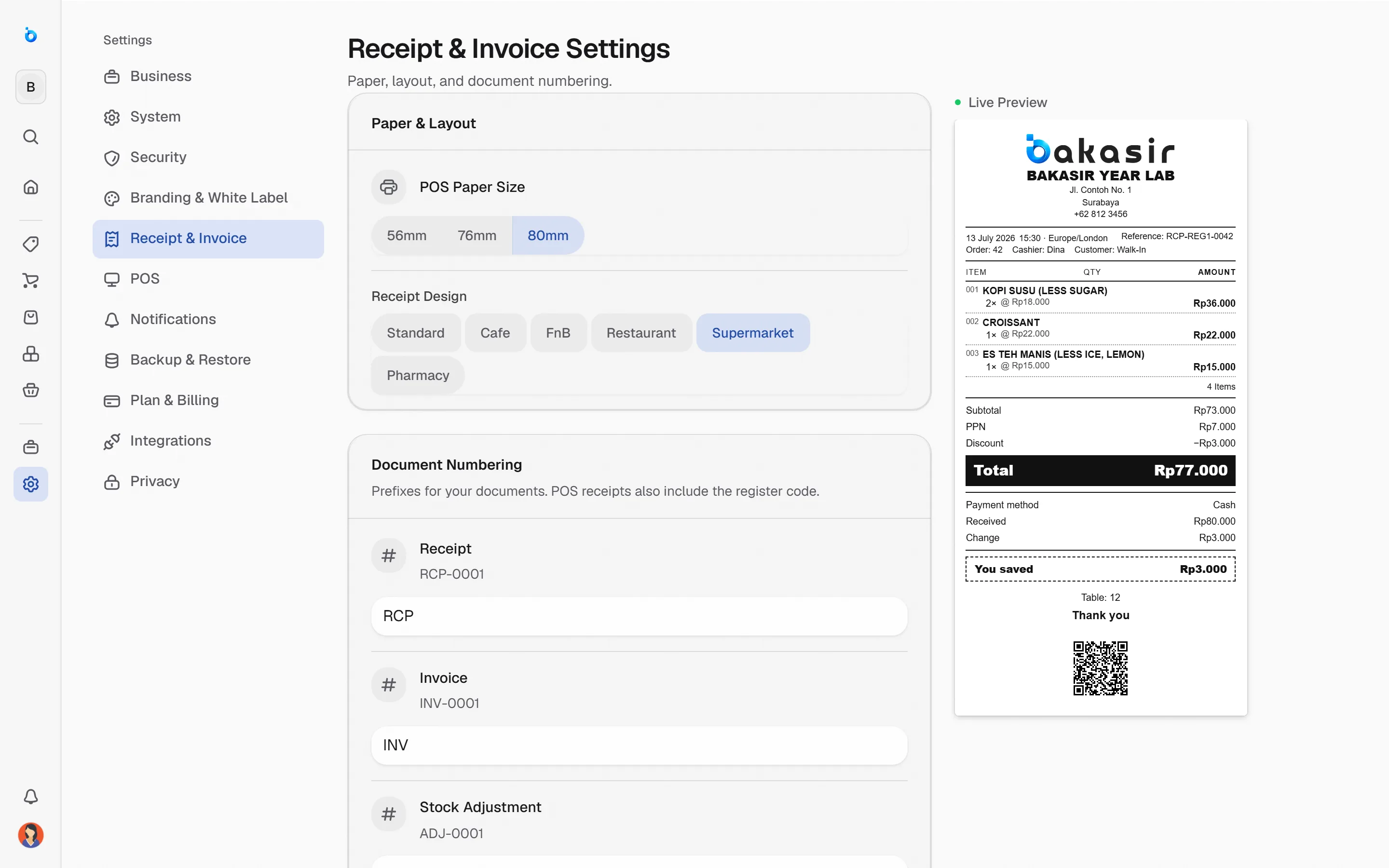Screen dimensions: 1389x868
Task: Open Branding & White Label settings
Action: pyautogui.click(x=208, y=198)
